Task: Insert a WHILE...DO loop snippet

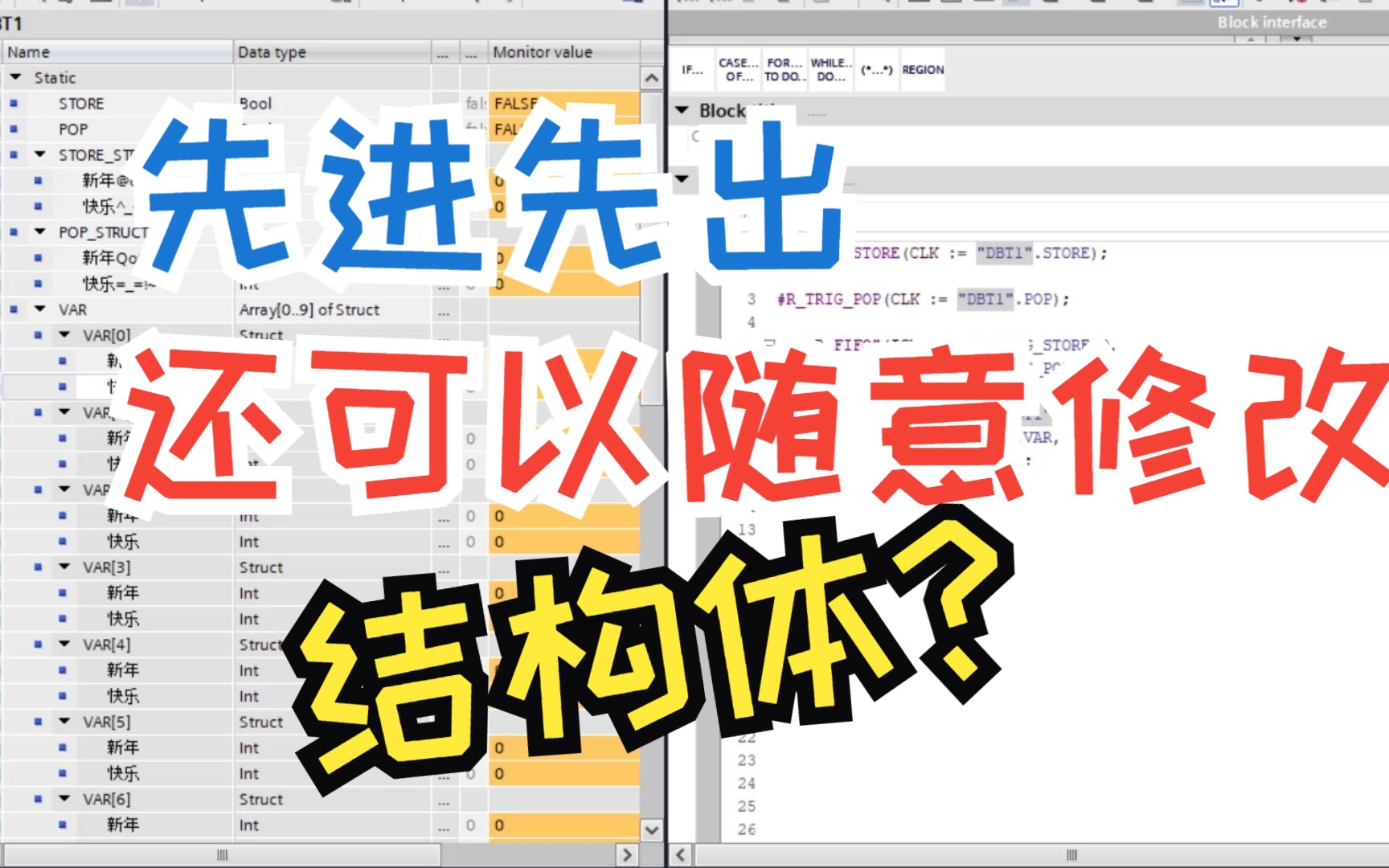Action: click(830, 70)
